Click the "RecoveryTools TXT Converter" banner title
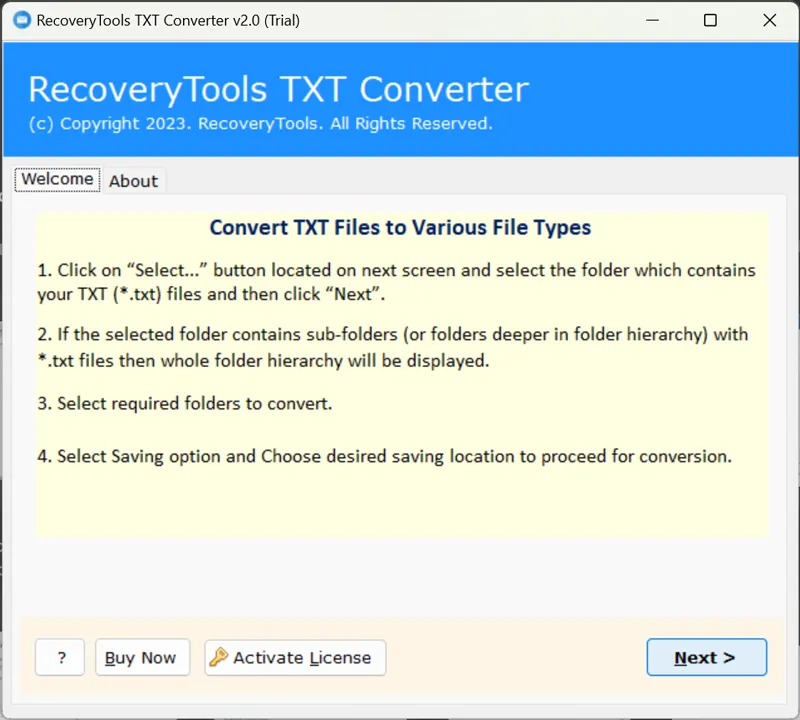This screenshot has height=720, width=800. pyautogui.click(x=279, y=90)
